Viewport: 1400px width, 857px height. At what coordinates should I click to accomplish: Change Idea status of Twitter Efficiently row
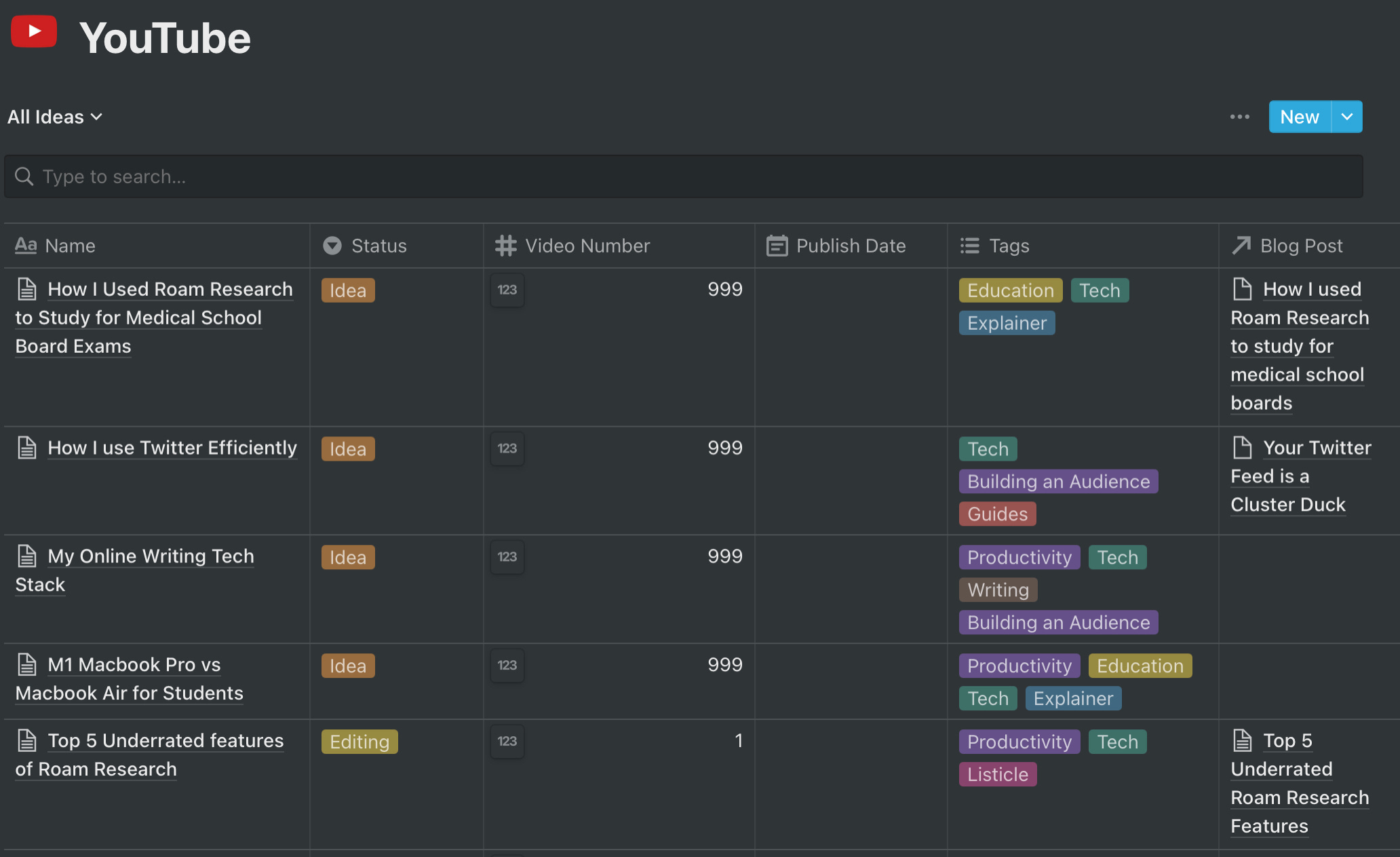348,449
